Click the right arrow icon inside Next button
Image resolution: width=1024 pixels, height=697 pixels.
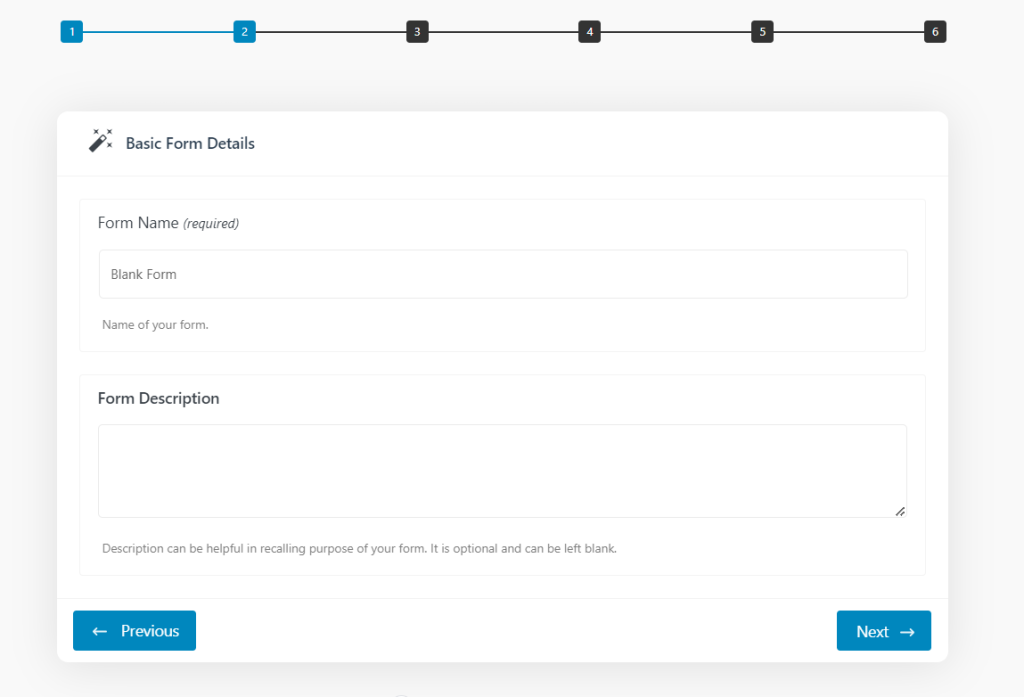(x=907, y=631)
